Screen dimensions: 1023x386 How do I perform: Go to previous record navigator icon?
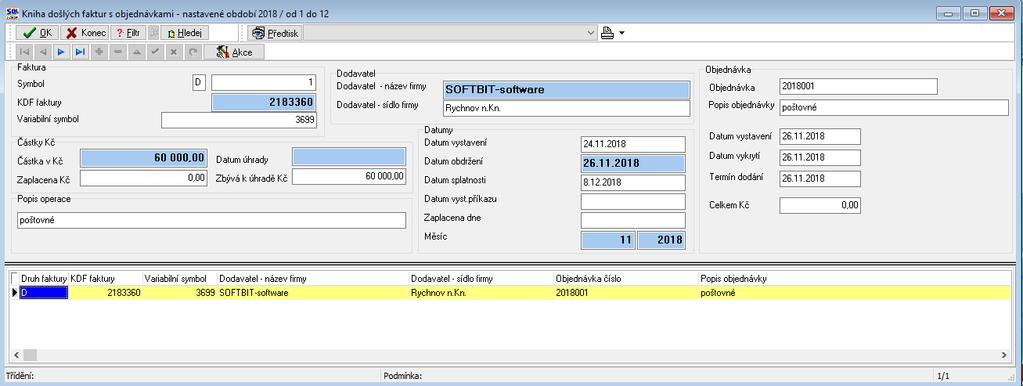[x=42, y=52]
